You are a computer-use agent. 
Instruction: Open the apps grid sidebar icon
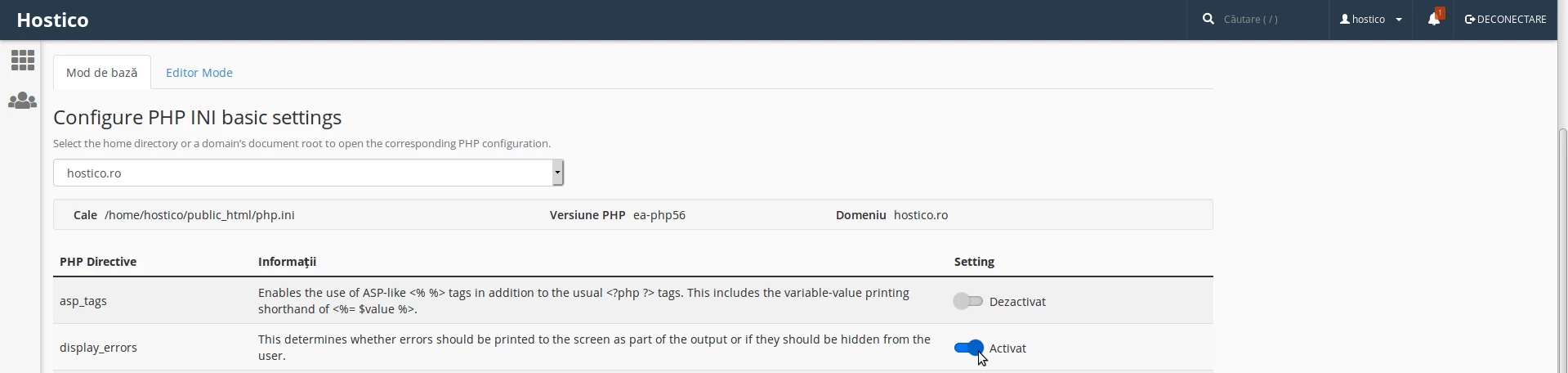pyautogui.click(x=22, y=60)
